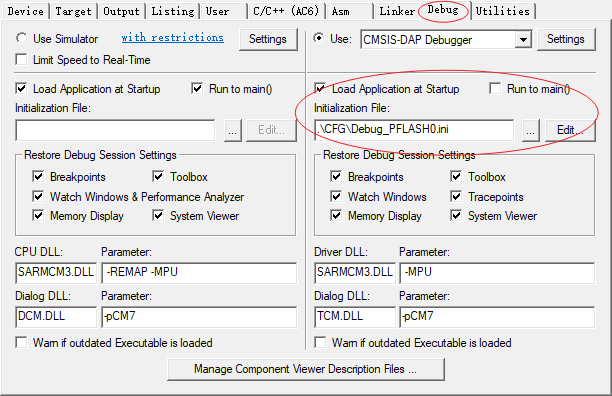Open simulator Settings button
This screenshot has width=612, height=396.
tap(268, 39)
